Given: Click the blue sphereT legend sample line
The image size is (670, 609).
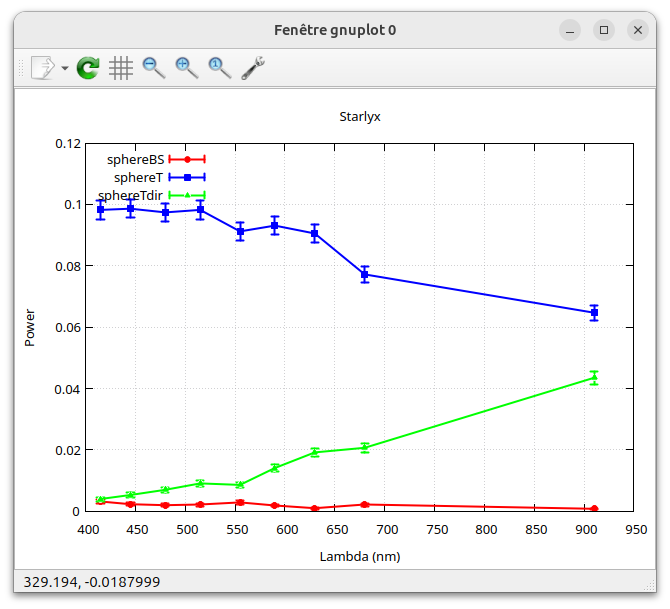Looking at the screenshot, I should pyautogui.click(x=187, y=177).
